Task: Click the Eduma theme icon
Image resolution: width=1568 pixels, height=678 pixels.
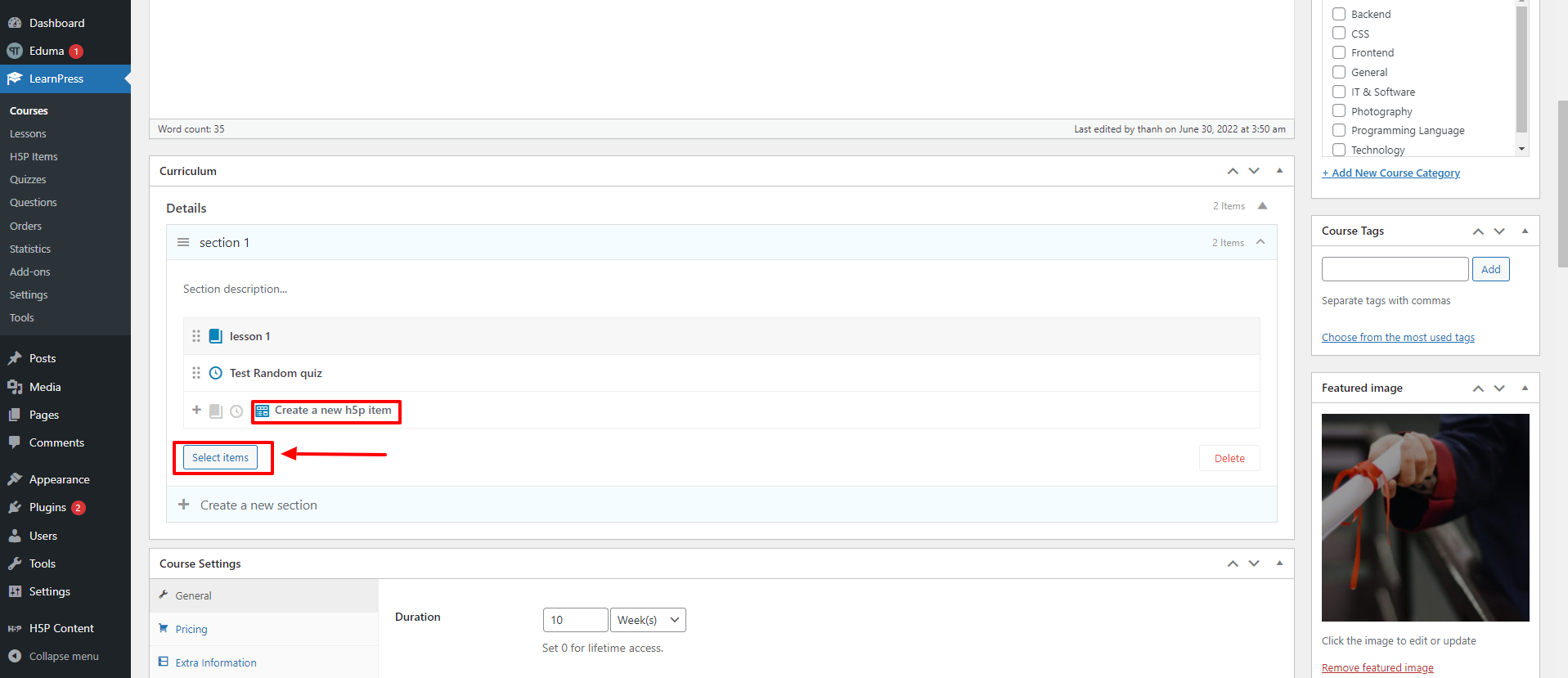Action: click(x=15, y=51)
